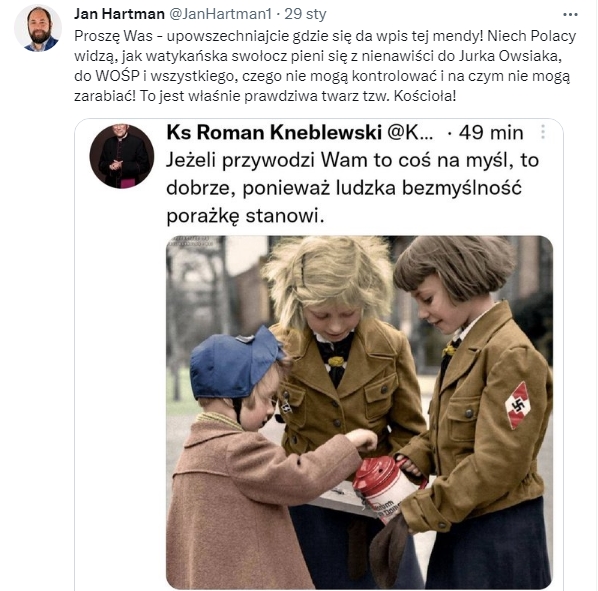The width and height of the screenshot is (598, 591).
Task: Expand the embedded colorized photo
Action: click(x=359, y=413)
